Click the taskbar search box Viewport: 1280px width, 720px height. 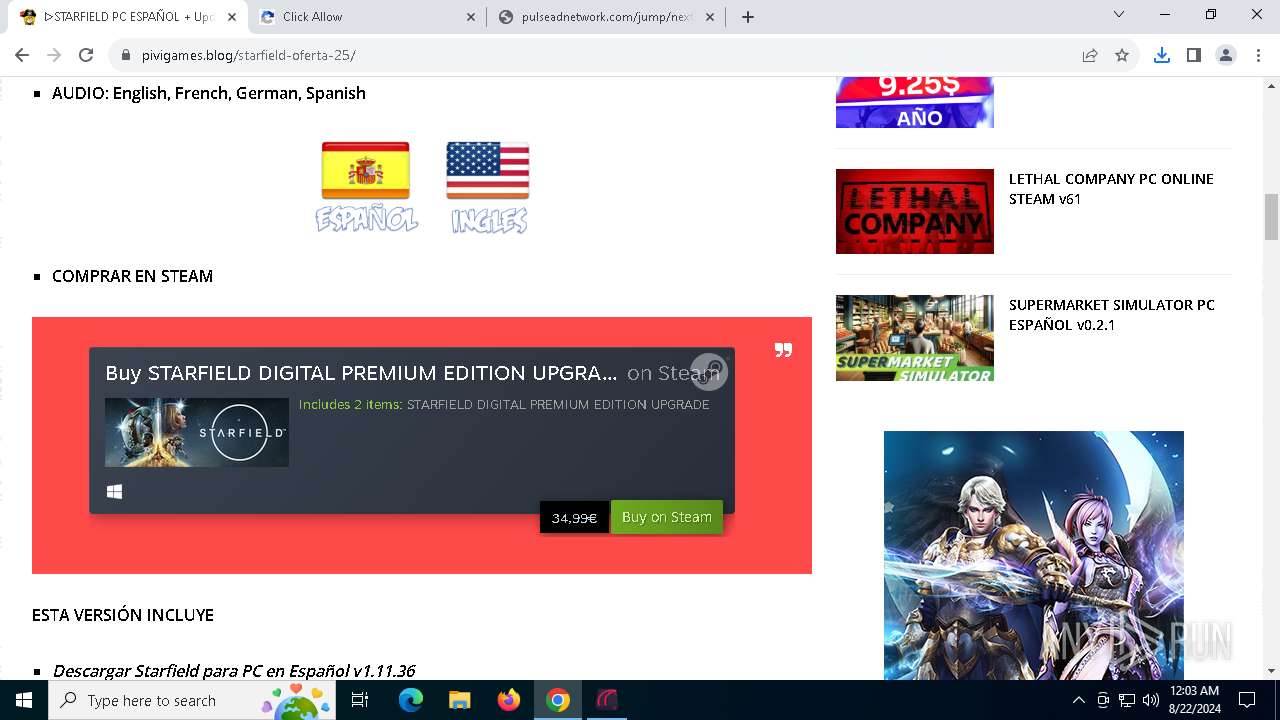[192, 700]
